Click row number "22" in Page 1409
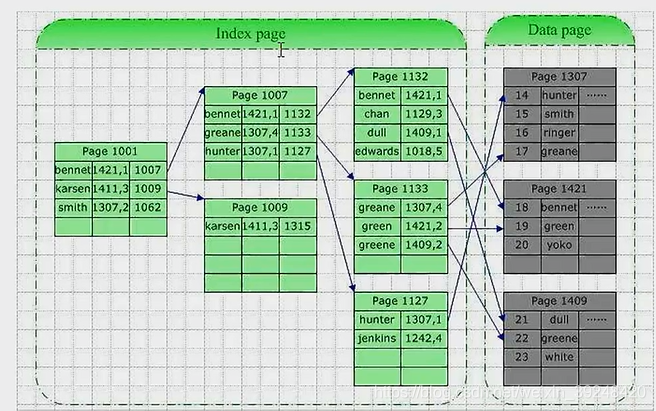Viewport: 656px width, 411px height. point(522,339)
